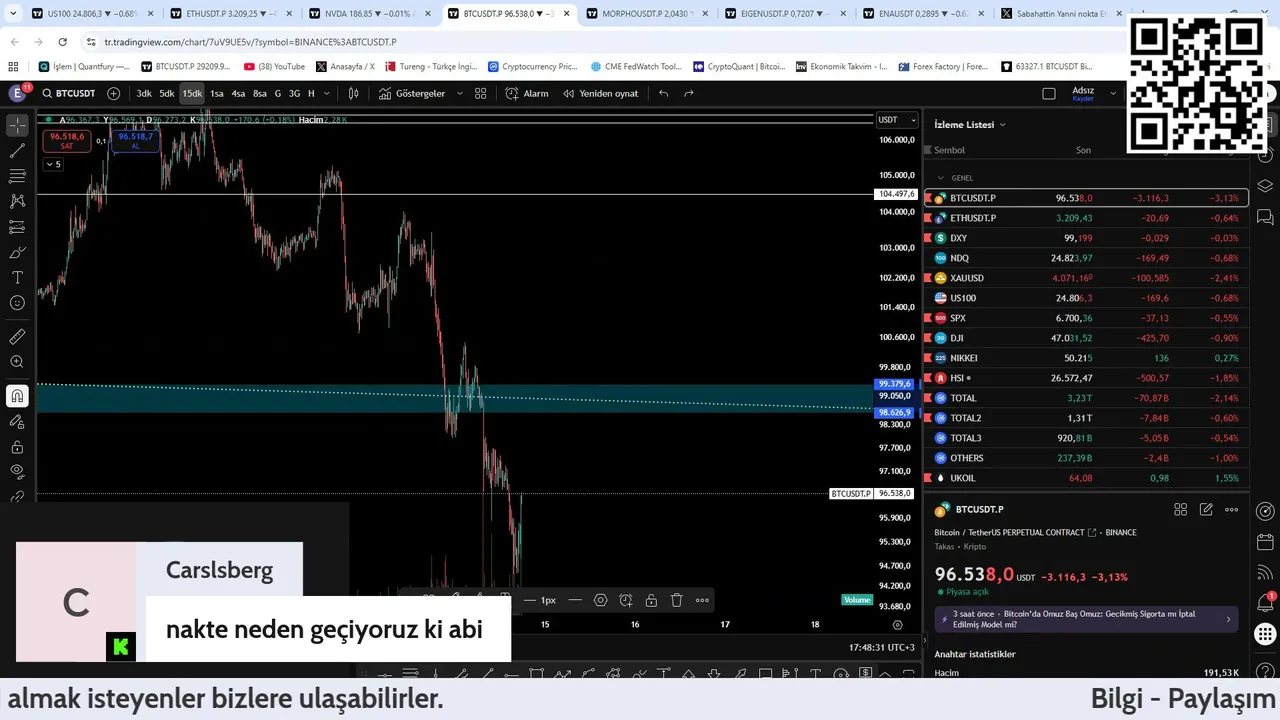Viewport: 1280px width, 720px height.
Task: Open symbol search BTCUSDT
Action: pos(67,93)
